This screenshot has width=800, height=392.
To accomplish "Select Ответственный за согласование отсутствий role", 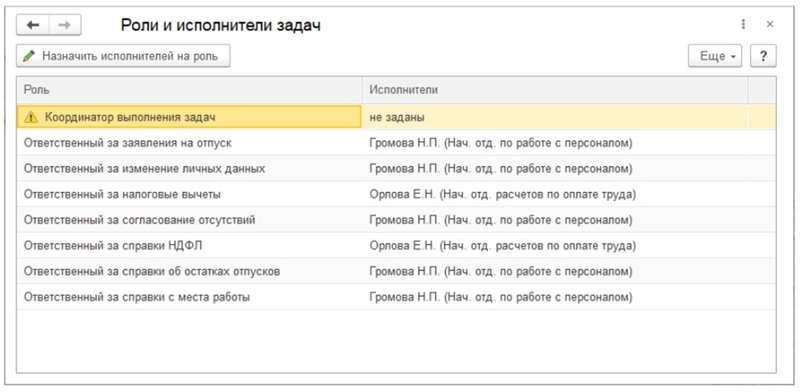I will 396,220.
